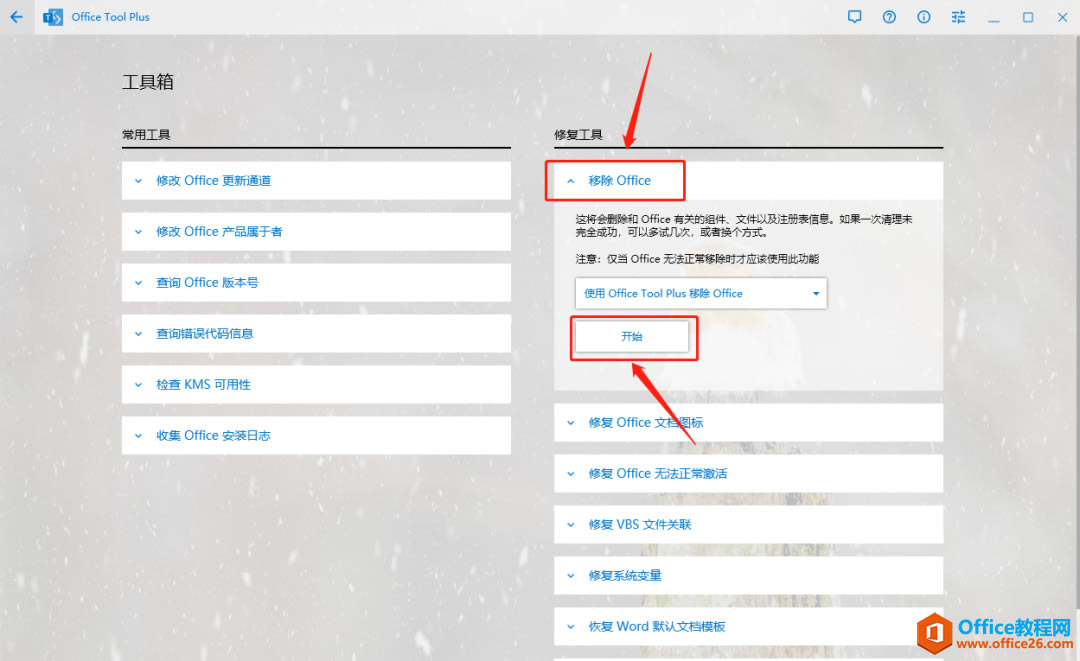
Task: Expand 检查 KMS 可用性 section
Action: coord(316,385)
